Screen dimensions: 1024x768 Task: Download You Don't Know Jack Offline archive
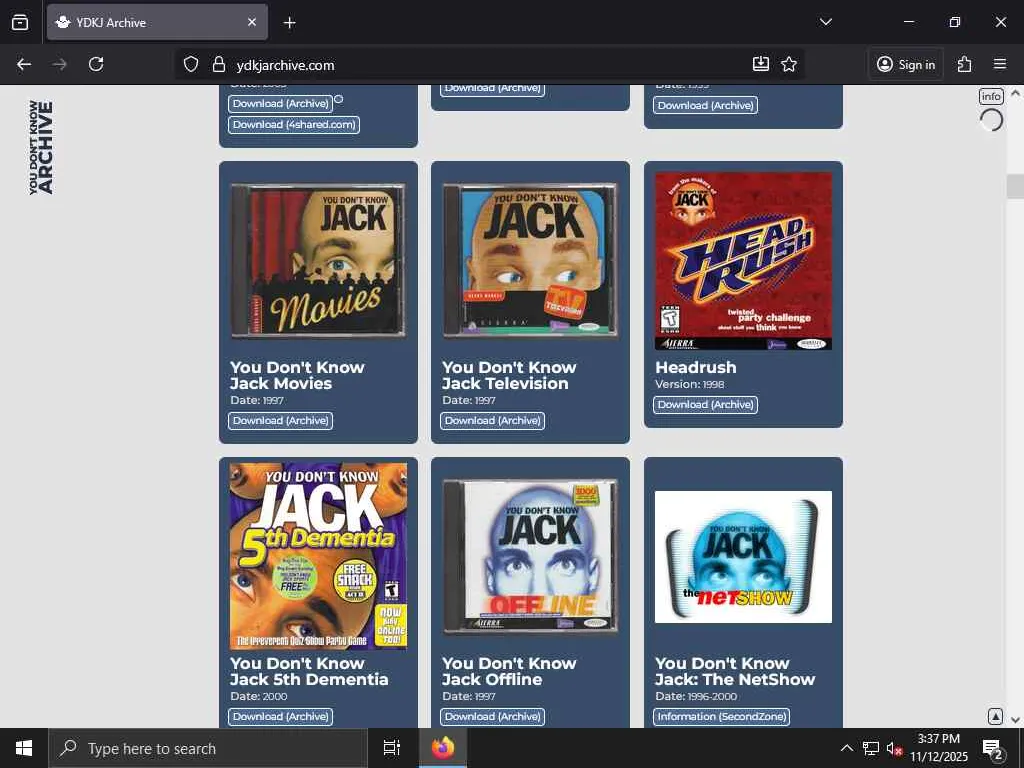tap(493, 716)
